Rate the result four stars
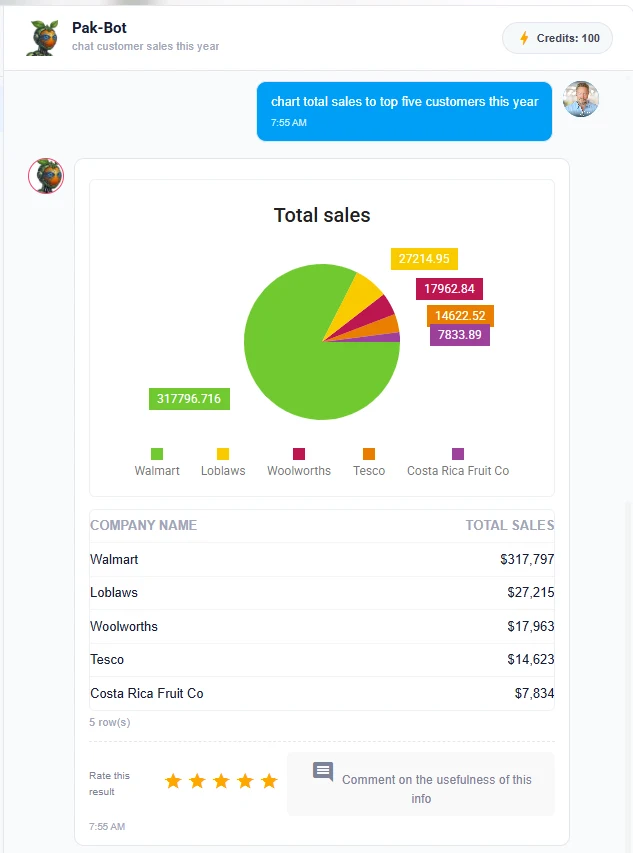 [245, 781]
